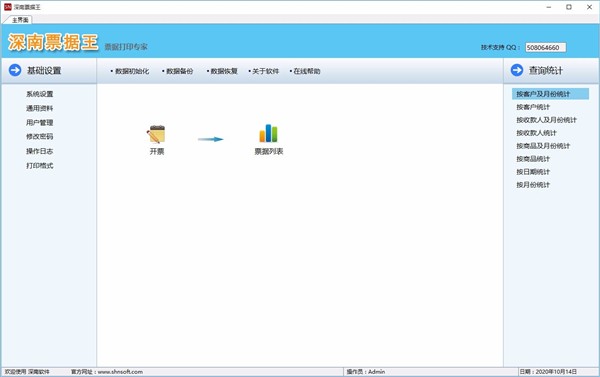
Task: Select 按商品及月份统计 report
Action: tap(543, 146)
